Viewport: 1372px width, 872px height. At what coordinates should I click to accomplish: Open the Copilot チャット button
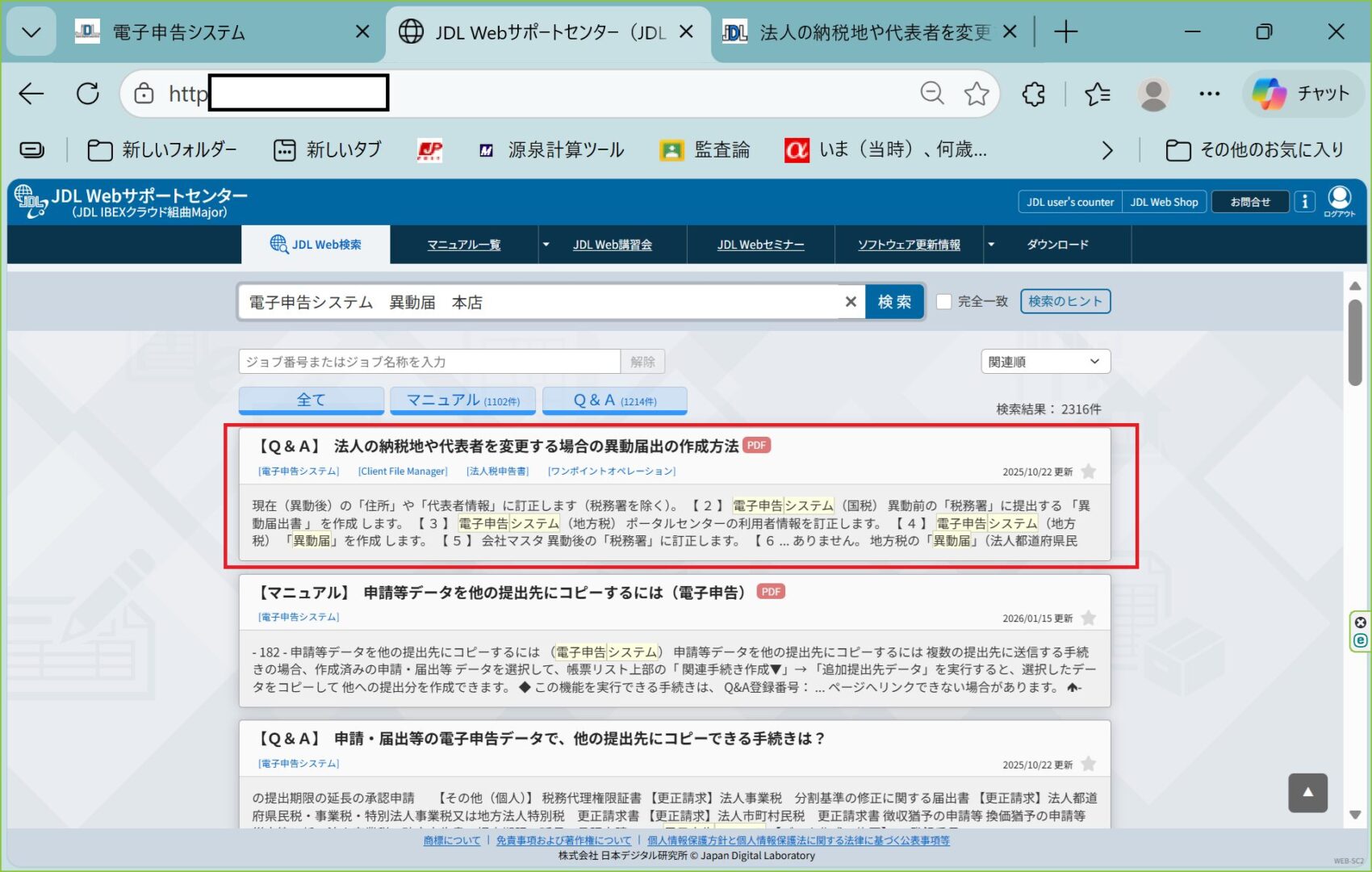point(1301,94)
